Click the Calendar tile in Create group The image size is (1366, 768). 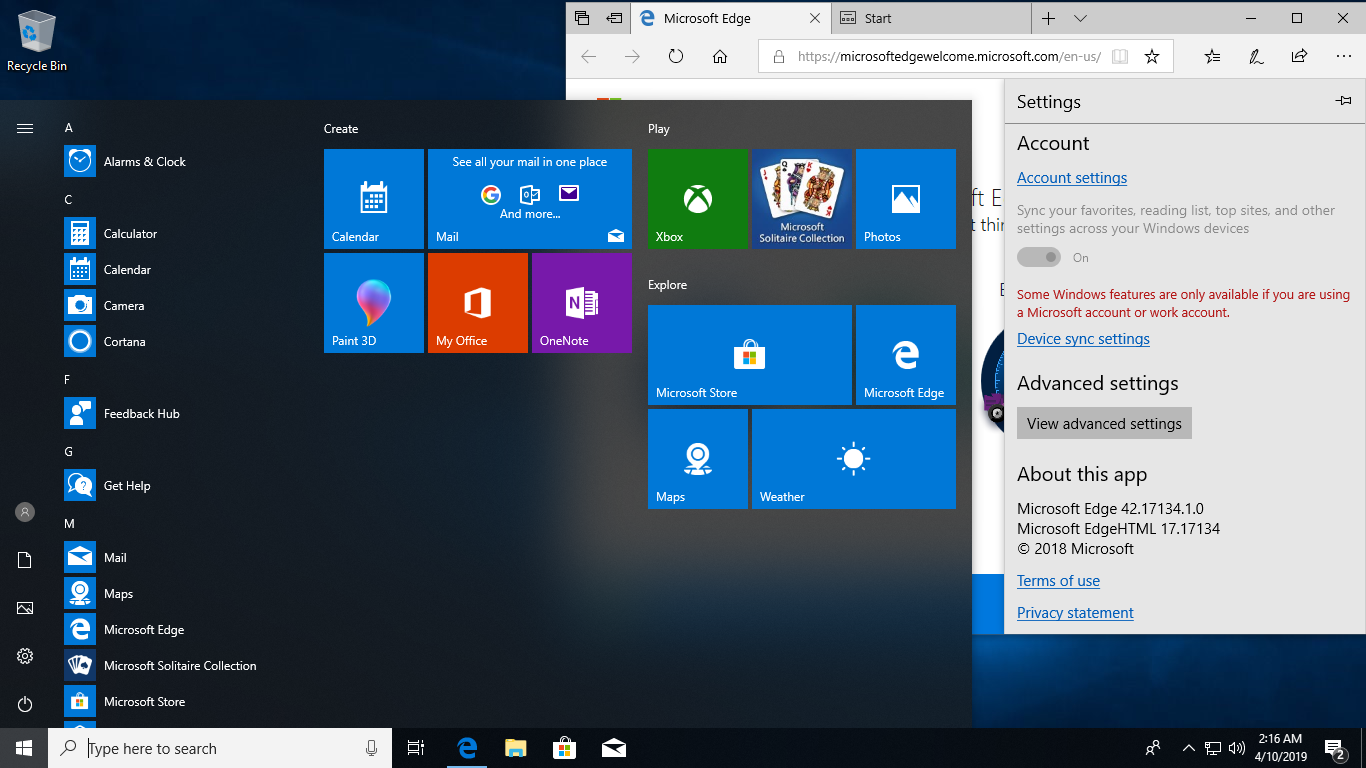click(374, 199)
